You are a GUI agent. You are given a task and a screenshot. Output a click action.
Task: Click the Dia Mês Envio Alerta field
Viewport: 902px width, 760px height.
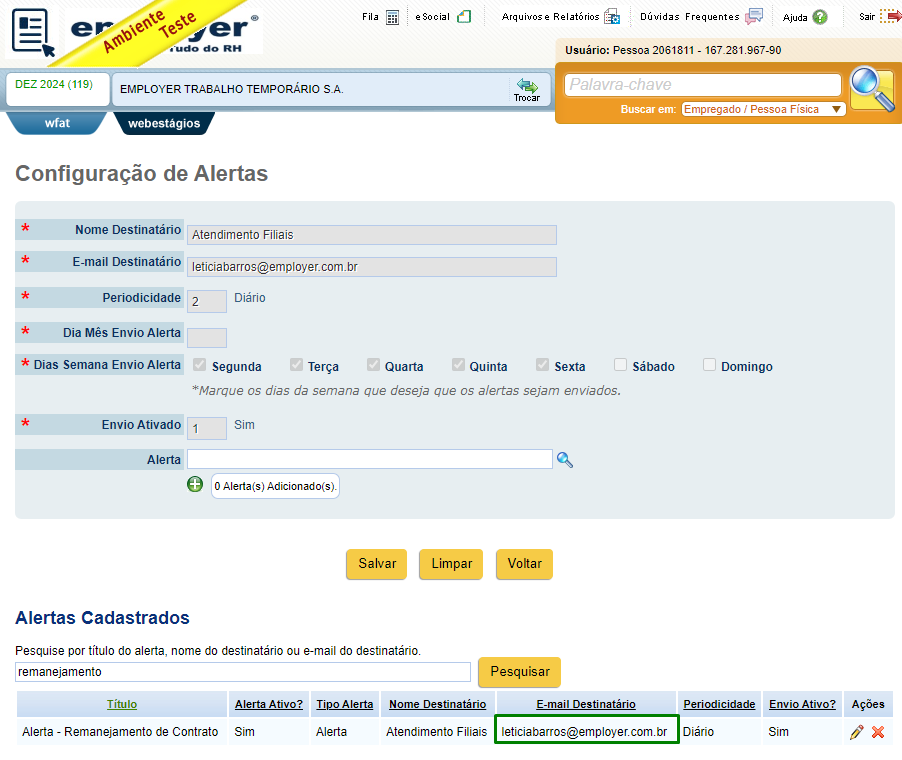207,338
